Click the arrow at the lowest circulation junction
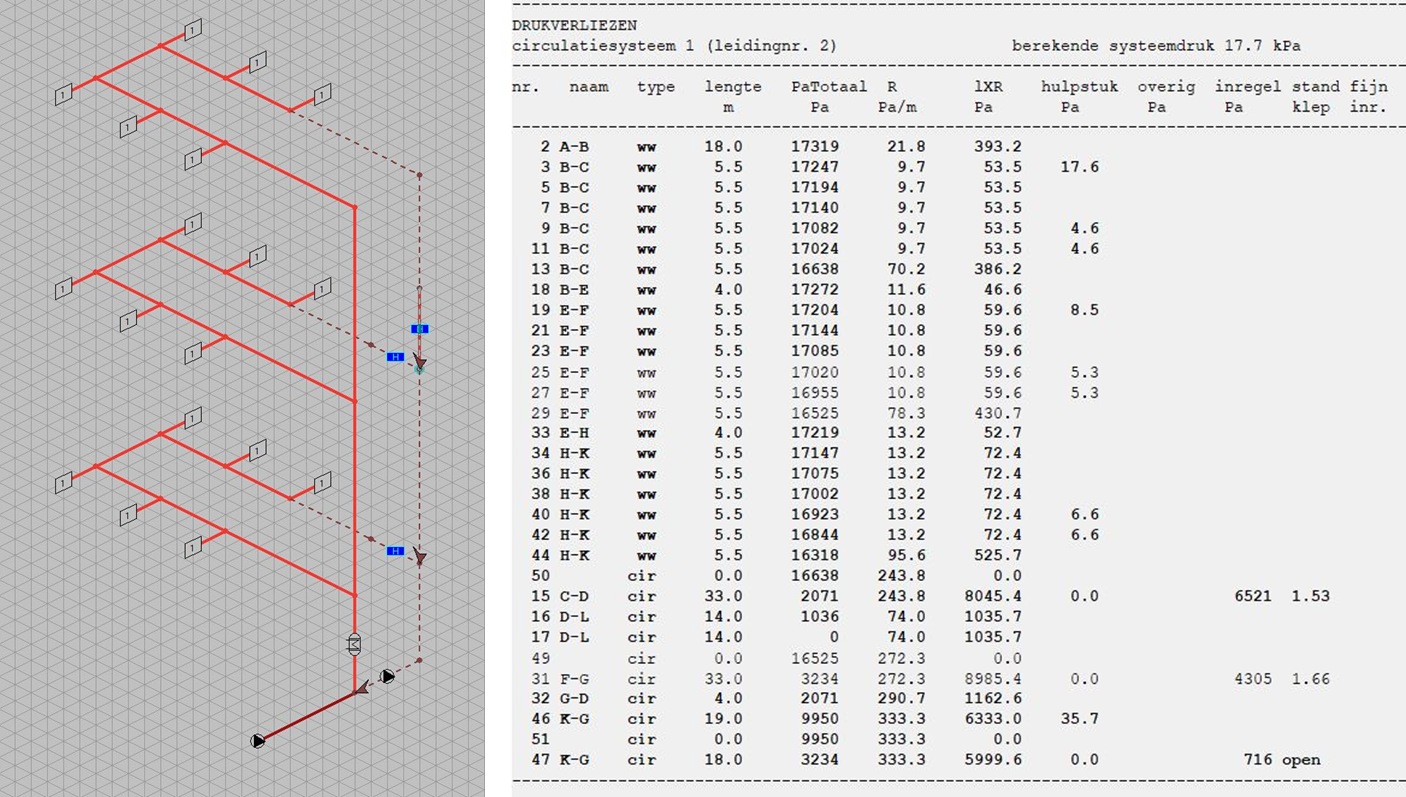Viewport: 1406px width, 797px height. (x=420, y=557)
